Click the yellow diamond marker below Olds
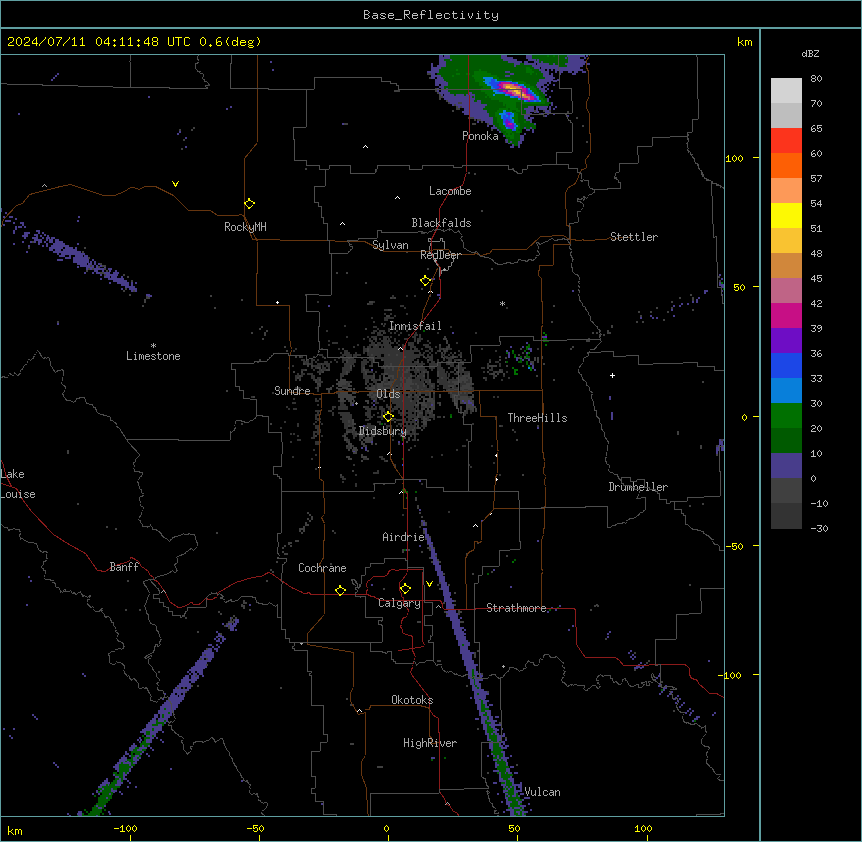The image size is (862, 842). pyautogui.click(x=388, y=417)
